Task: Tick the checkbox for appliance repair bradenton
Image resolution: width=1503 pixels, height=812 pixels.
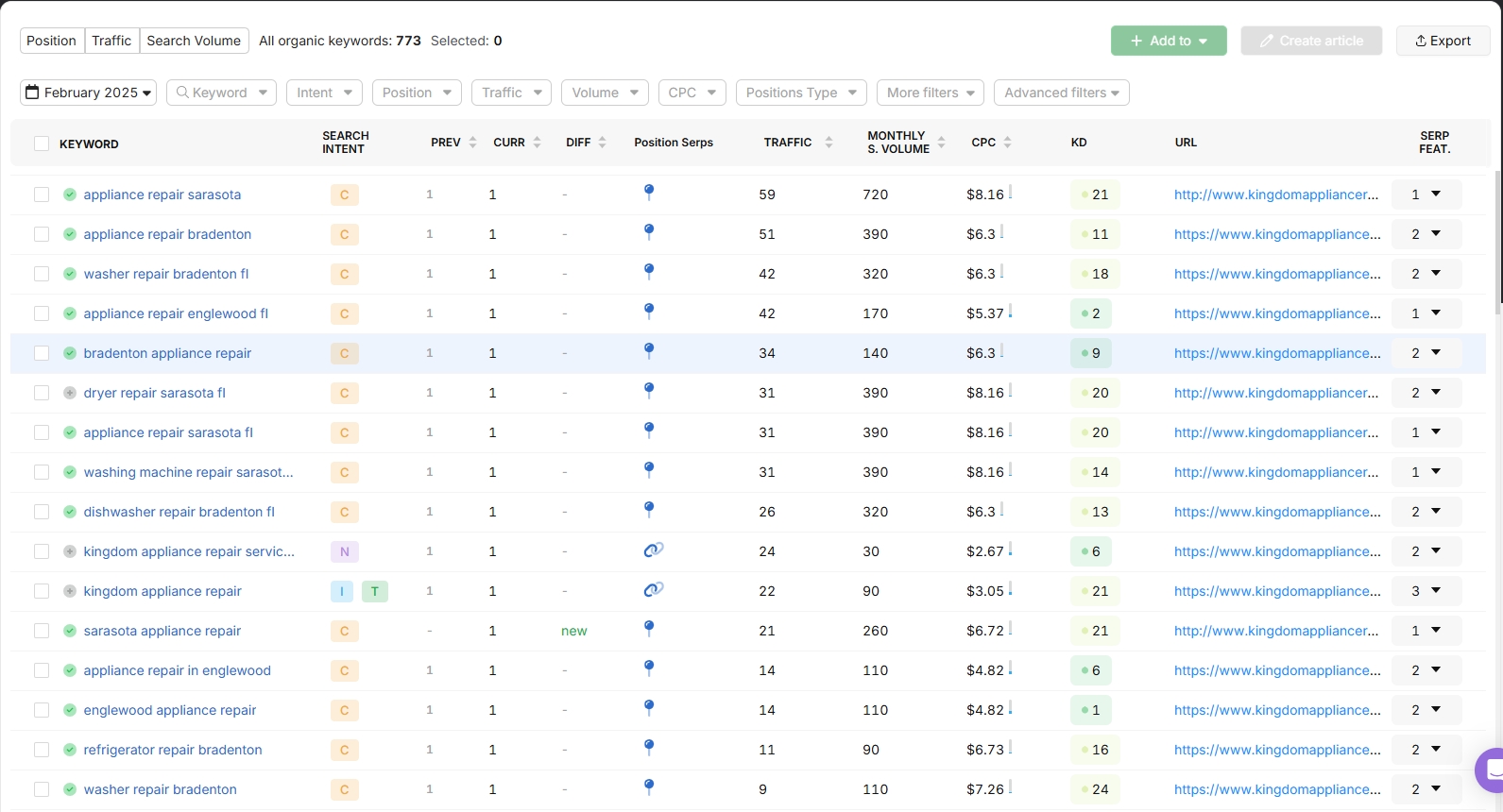Action: pos(42,234)
